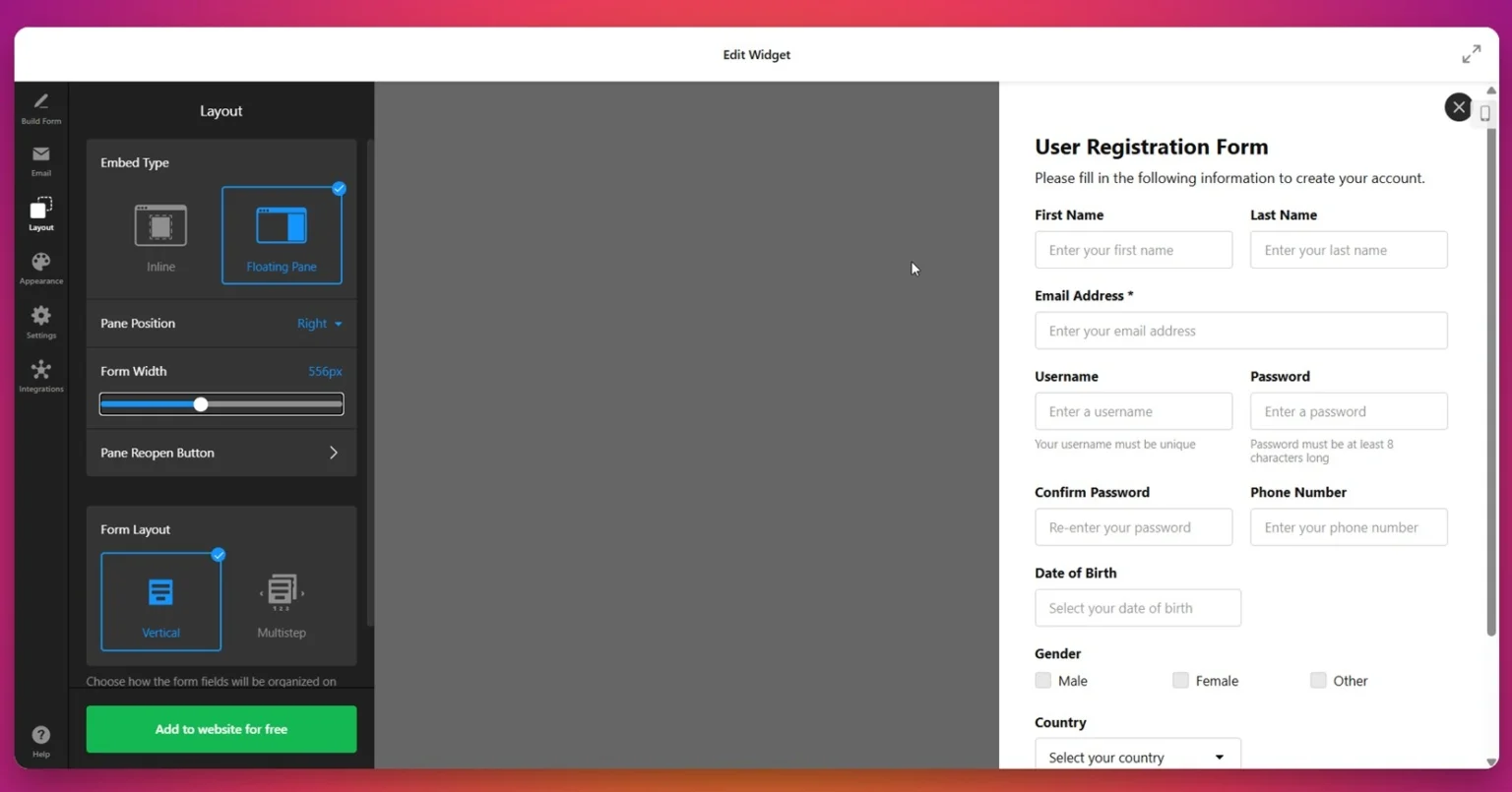Click Add to website for free
This screenshot has height=792, width=1512.
tap(220, 729)
